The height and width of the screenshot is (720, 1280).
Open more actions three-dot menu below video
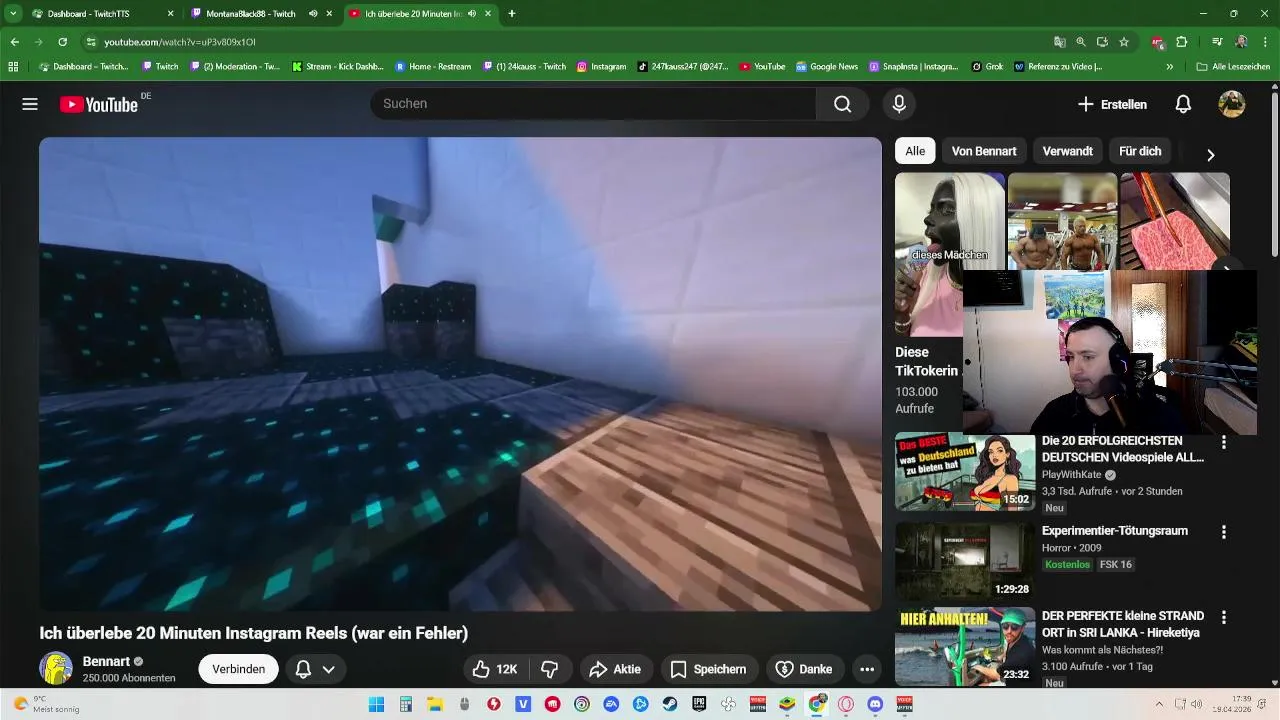point(867,669)
